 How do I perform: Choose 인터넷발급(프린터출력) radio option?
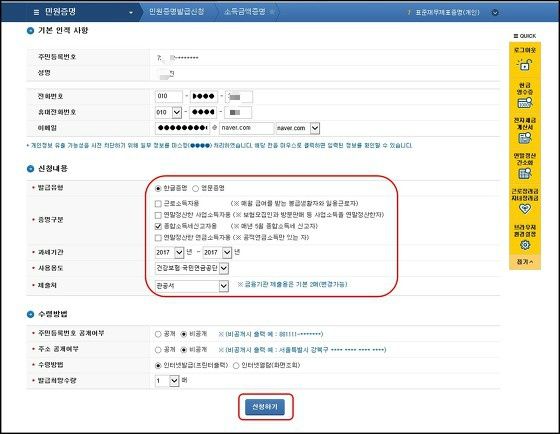click(158, 366)
